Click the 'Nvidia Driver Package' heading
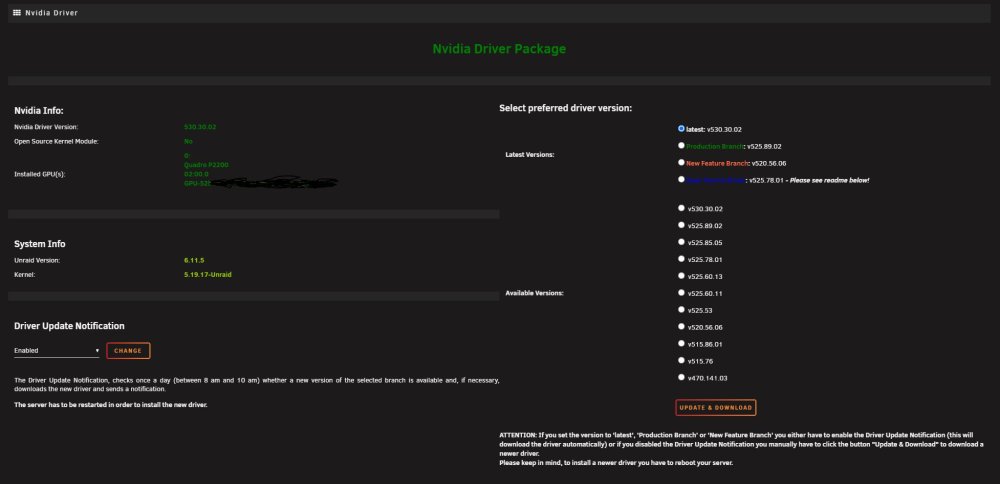 coord(499,49)
